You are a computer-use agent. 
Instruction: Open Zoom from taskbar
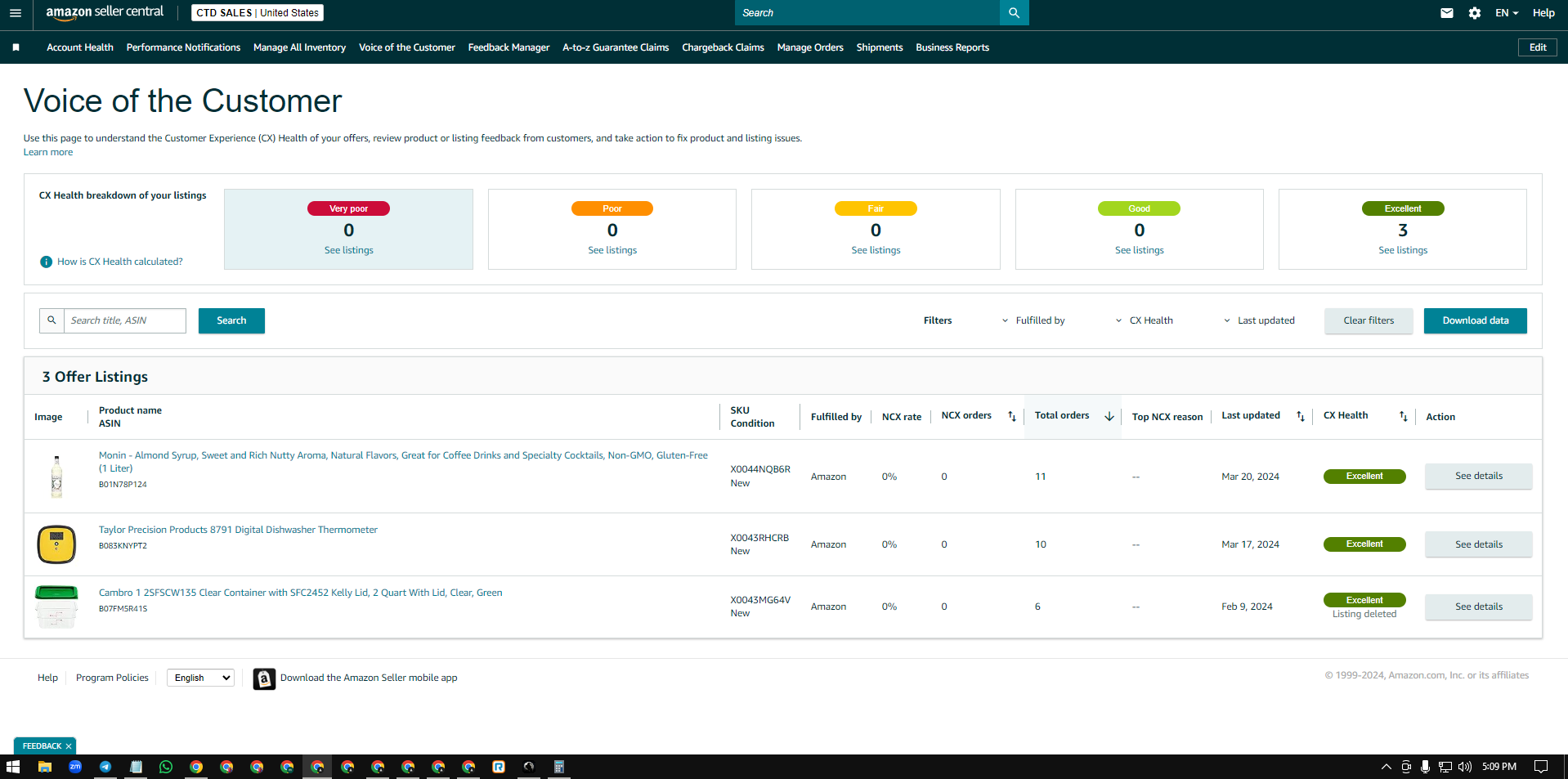coord(75,767)
